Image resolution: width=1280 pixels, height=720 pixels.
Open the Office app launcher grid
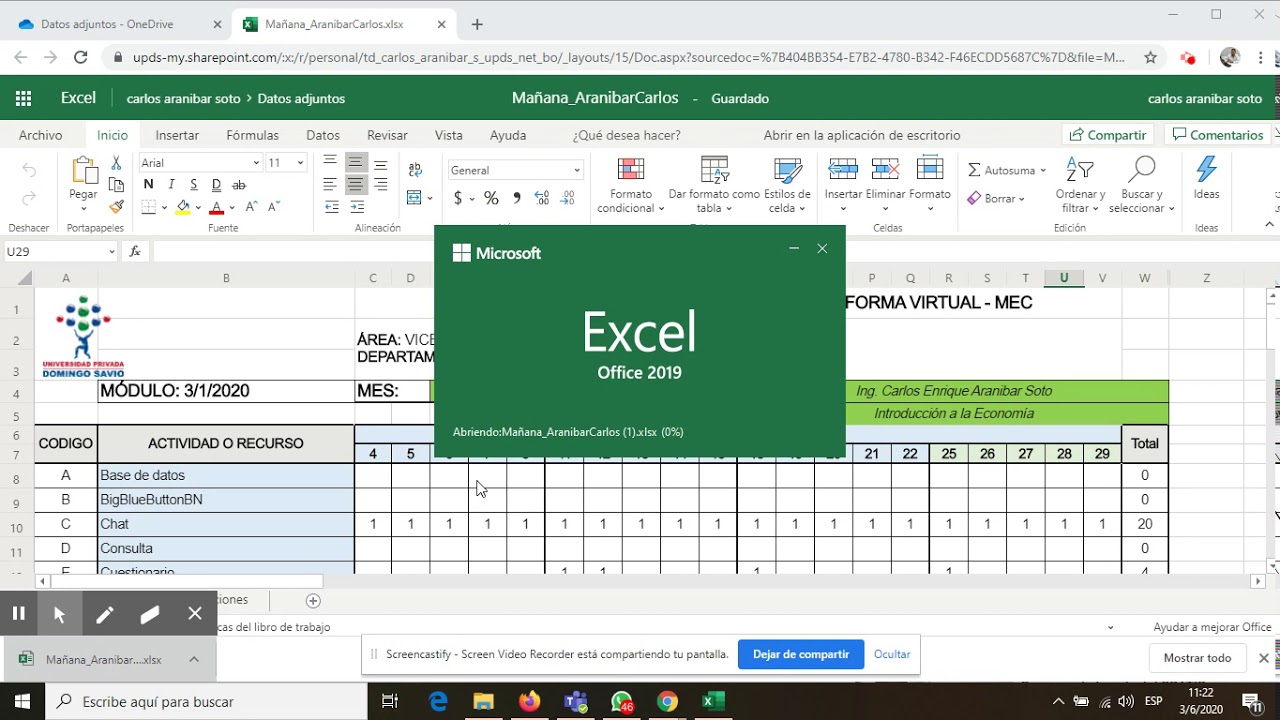pyautogui.click(x=23, y=98)
